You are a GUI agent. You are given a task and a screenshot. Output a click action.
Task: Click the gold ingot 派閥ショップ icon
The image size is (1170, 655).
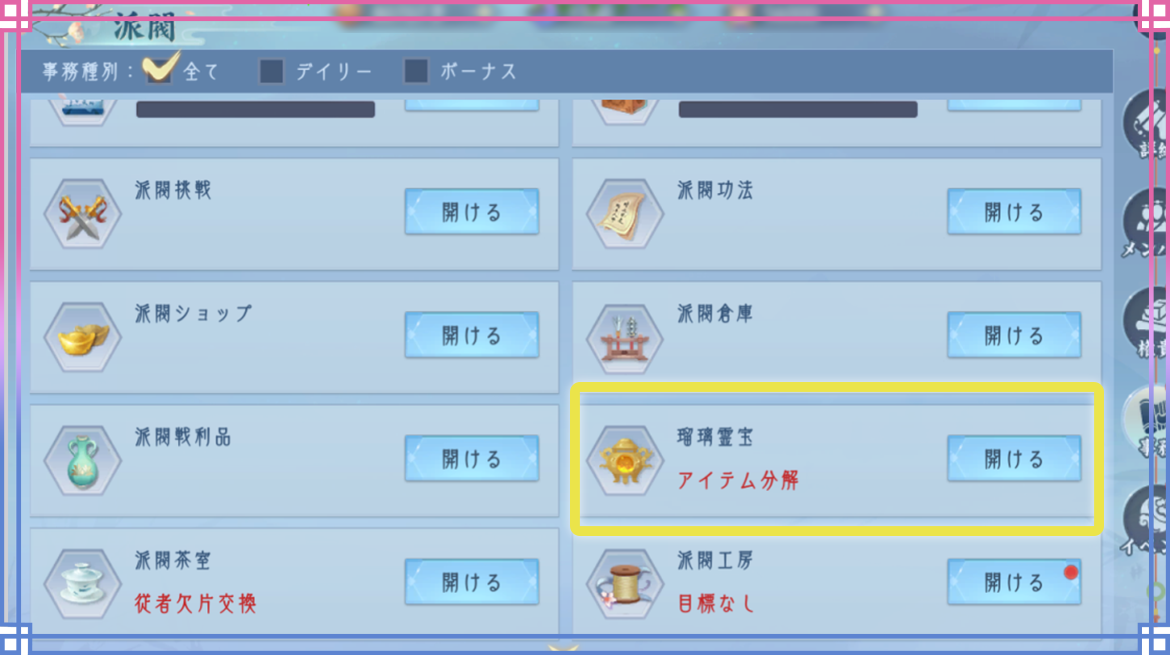coord(82,337)
